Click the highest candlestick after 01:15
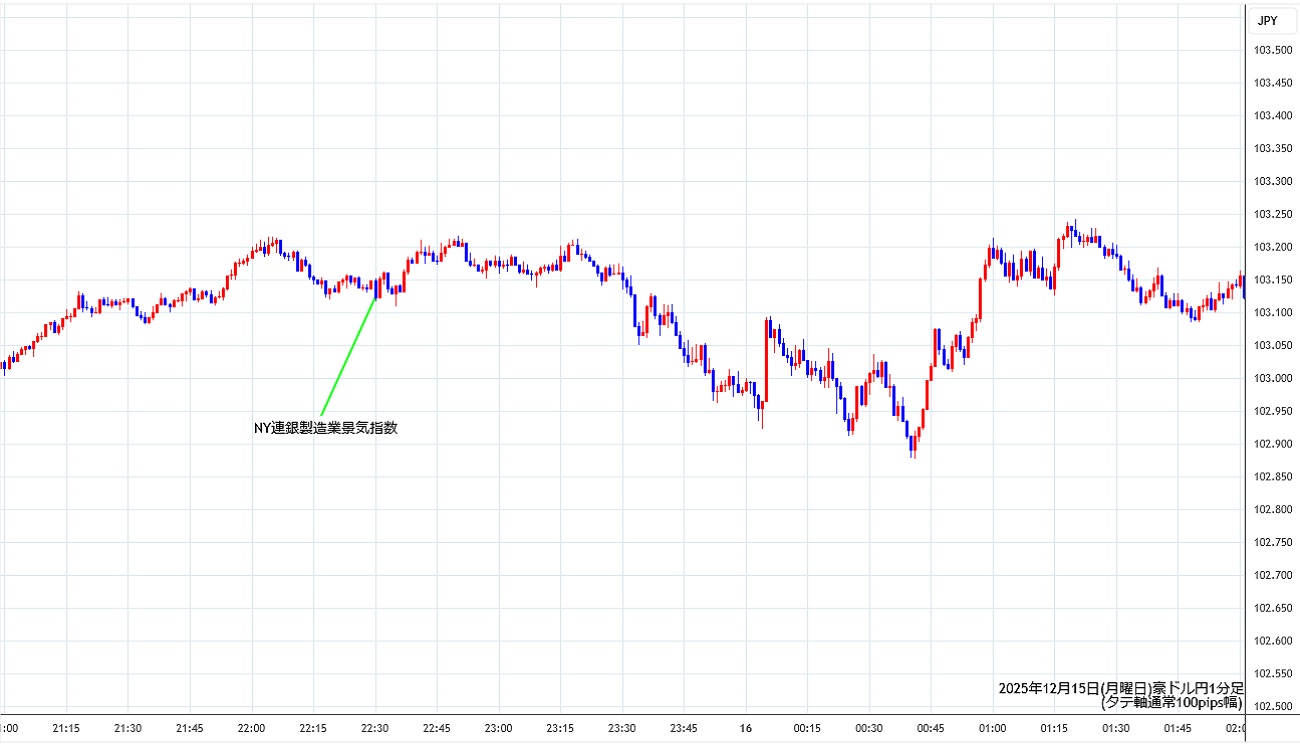Viewport: 1300px width, 745px height. point(1072,232)
